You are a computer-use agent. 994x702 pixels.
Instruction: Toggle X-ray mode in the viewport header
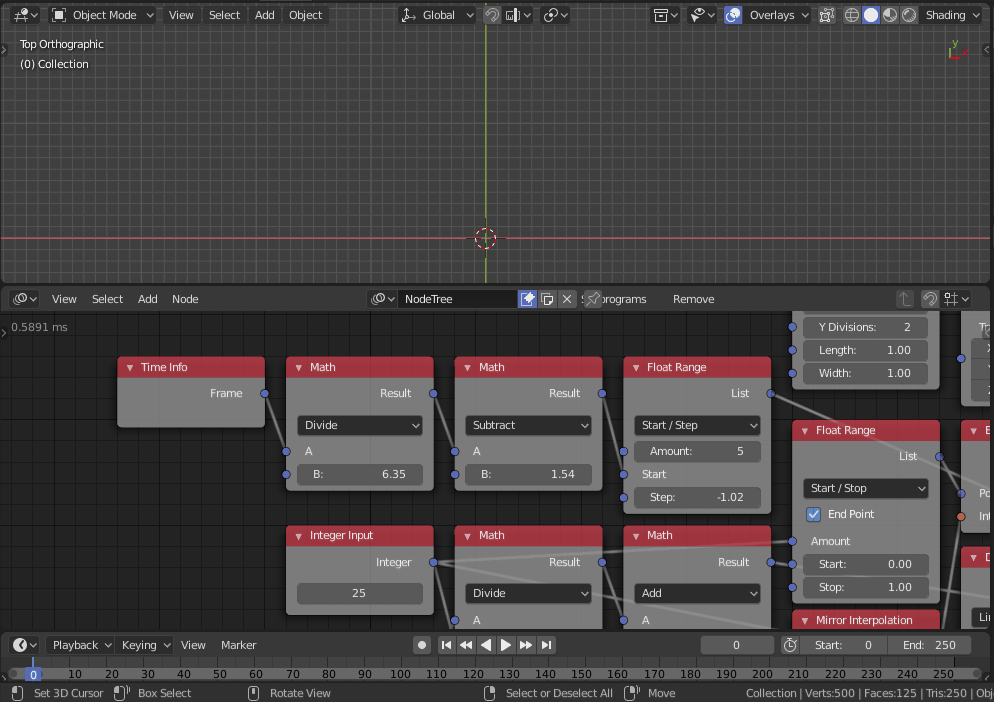(826, 15)
